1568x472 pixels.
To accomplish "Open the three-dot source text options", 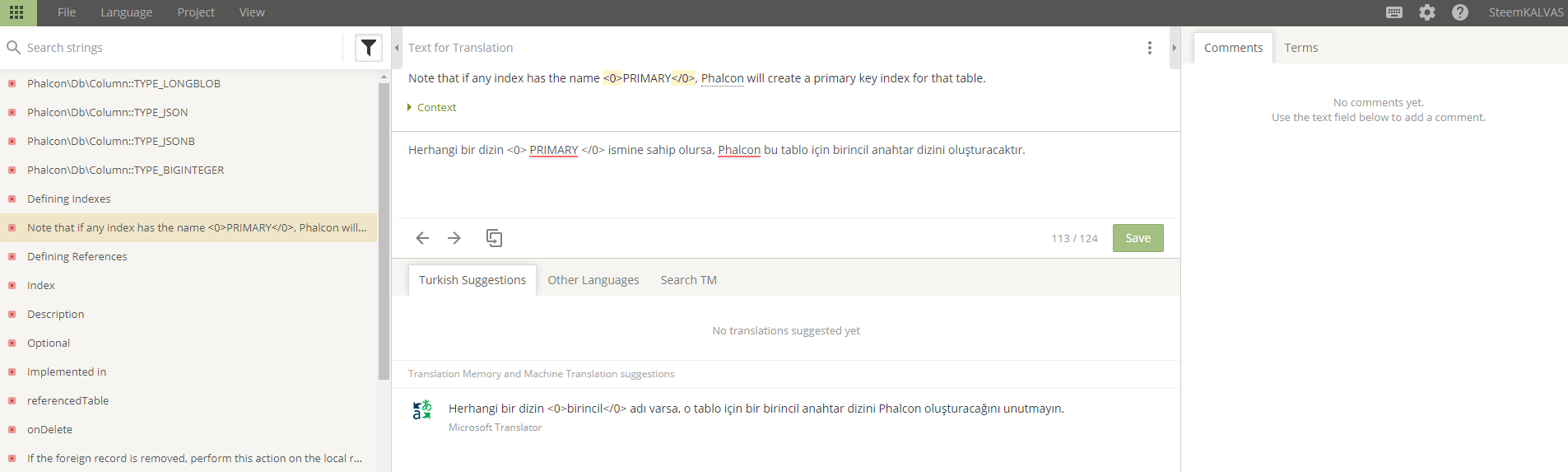I will pos(1150,48).
